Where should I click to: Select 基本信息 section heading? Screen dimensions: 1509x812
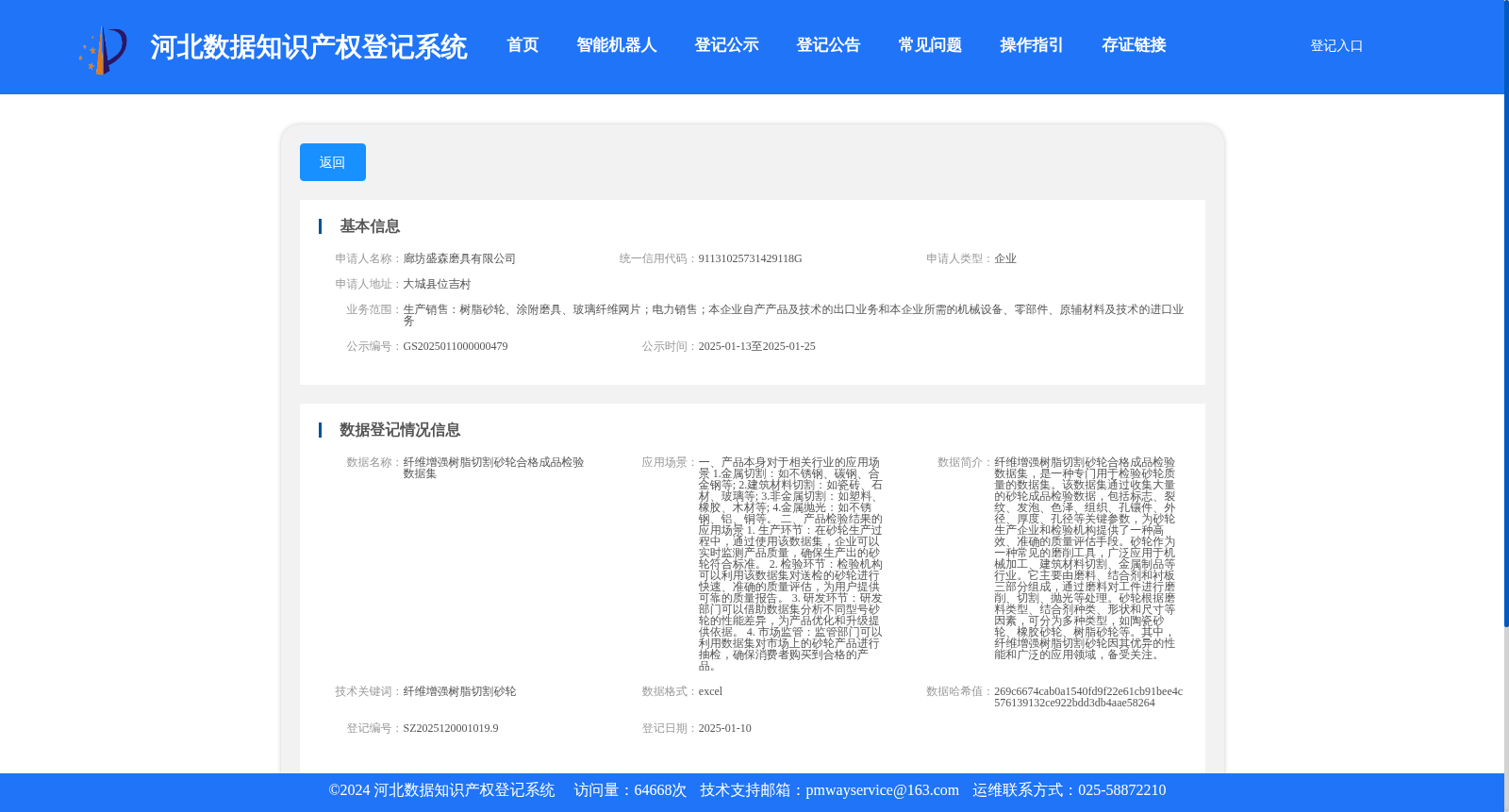pos(370,226)
